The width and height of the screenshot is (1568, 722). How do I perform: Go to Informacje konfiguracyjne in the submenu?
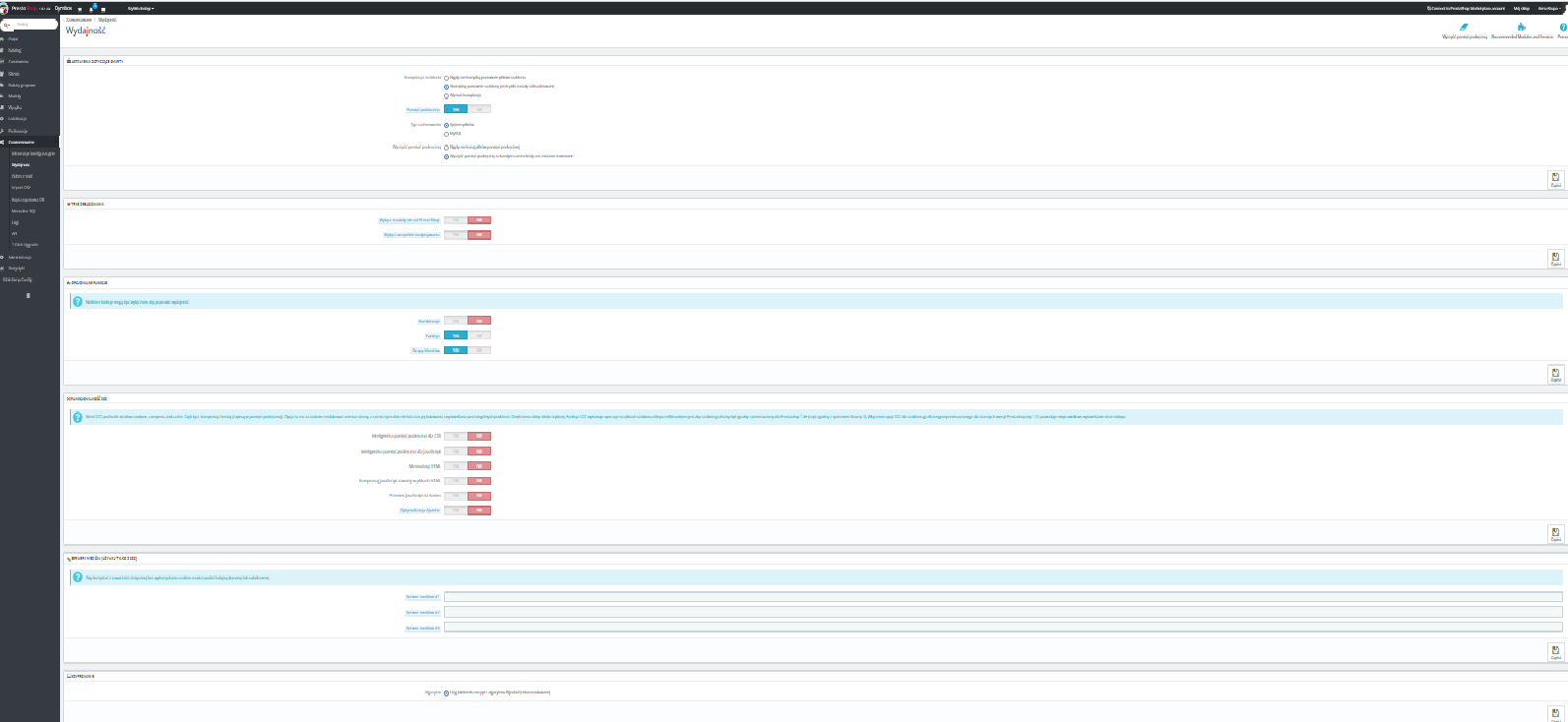33,154
